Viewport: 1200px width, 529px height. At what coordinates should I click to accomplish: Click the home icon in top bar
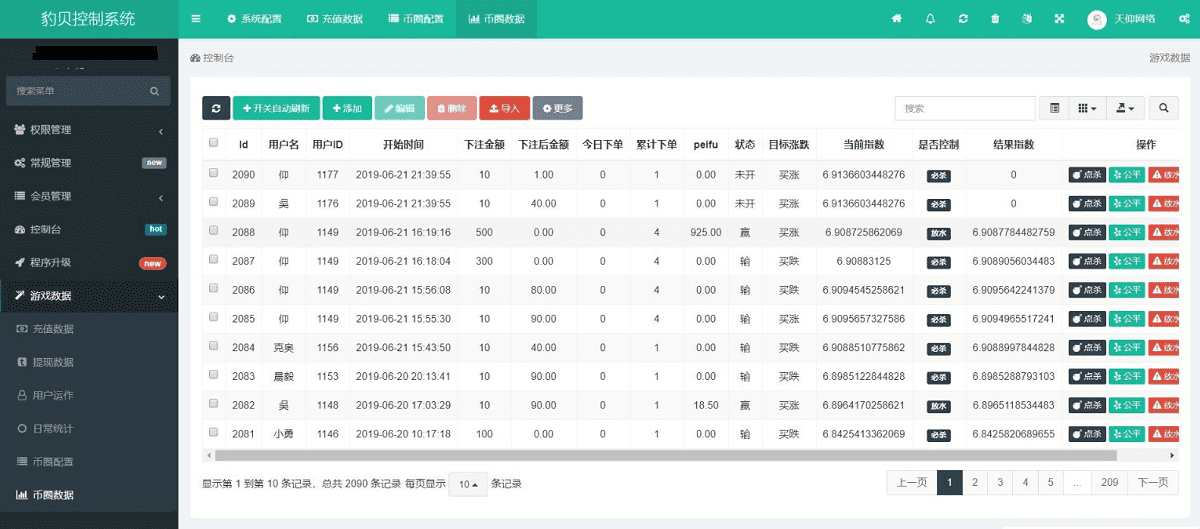tap(897, 19)
